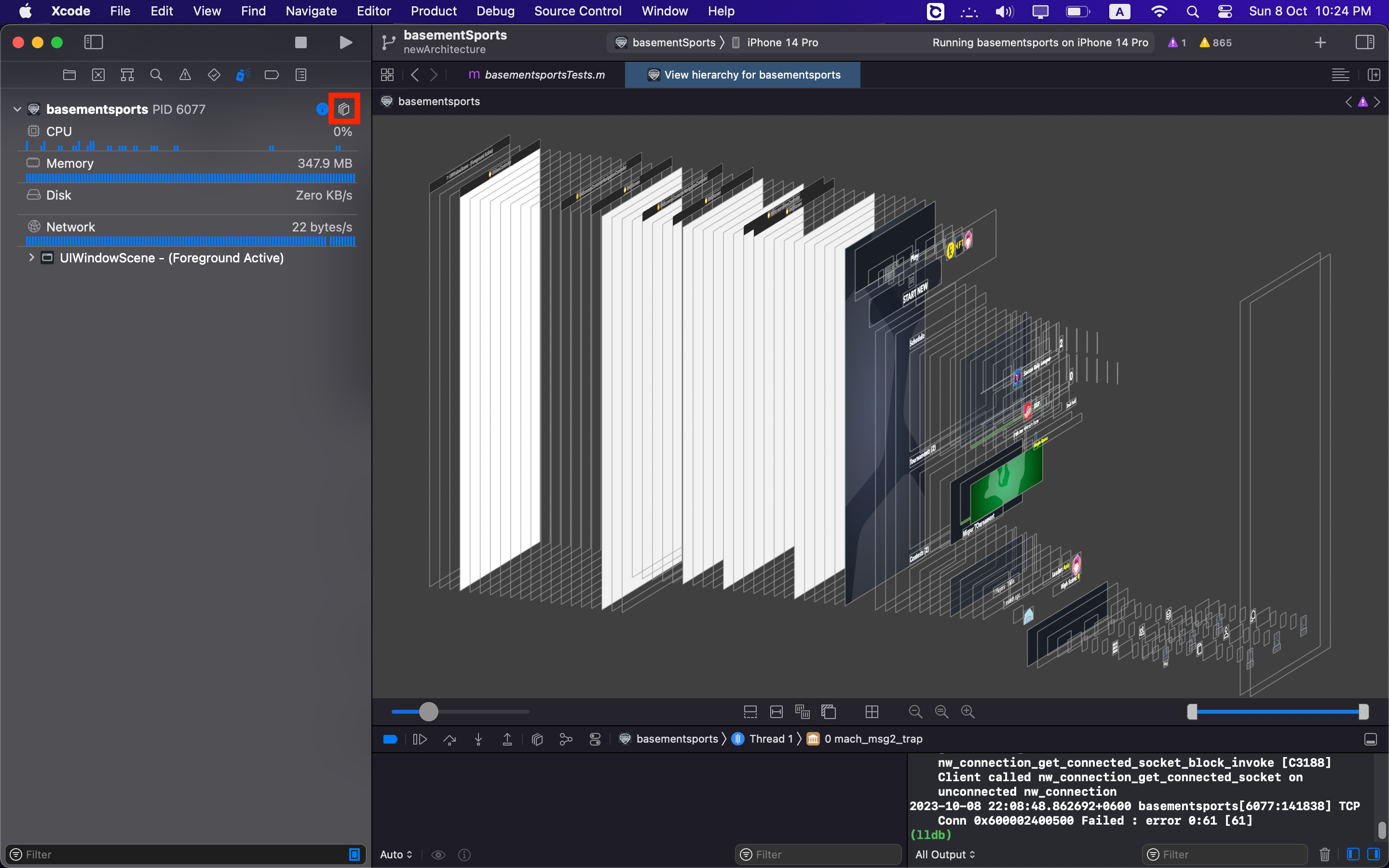Expand the UIWindowScene Foreground Active row

31,258
